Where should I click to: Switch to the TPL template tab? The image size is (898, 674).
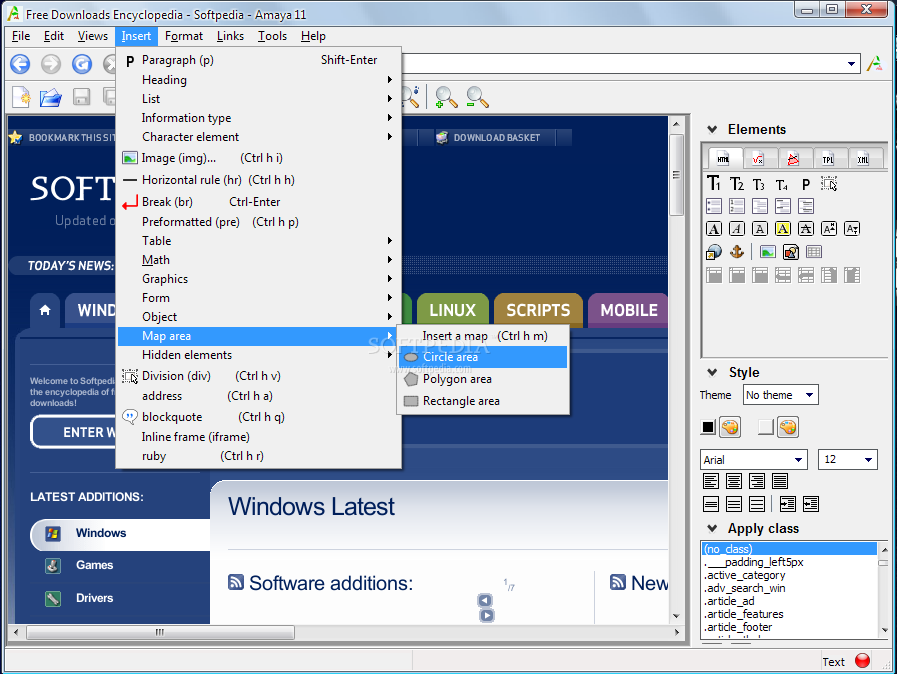point(828,159)
